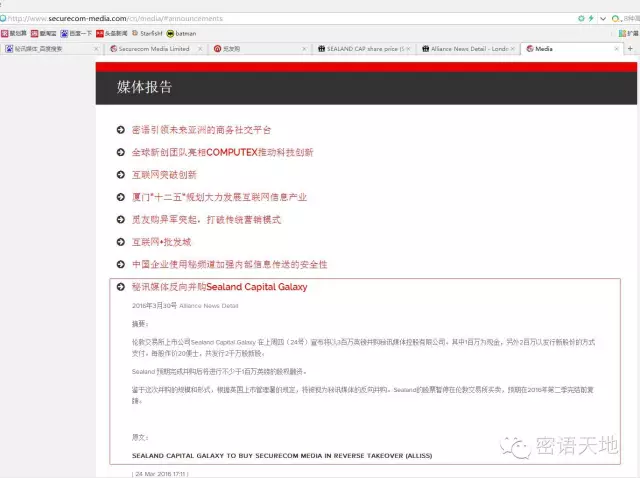Open link 觅友购异军突起
Viewport: 640px width, 478px height.
(x=206, y=220)
